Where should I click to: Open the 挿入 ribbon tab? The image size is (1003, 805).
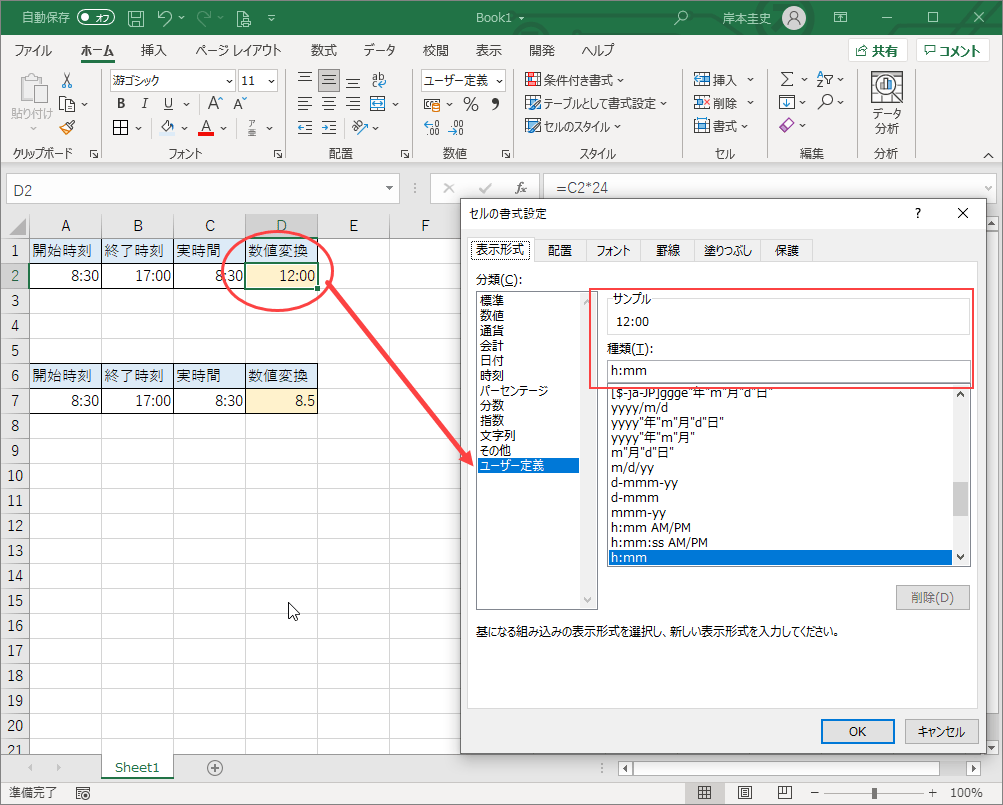coord(154,51)
